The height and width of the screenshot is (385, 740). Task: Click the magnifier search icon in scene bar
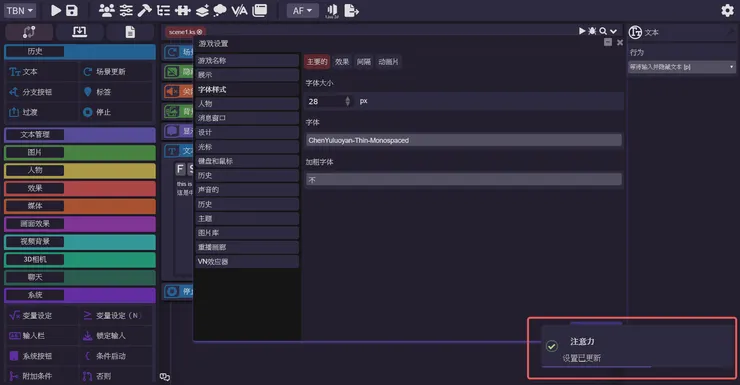point(603,31)
